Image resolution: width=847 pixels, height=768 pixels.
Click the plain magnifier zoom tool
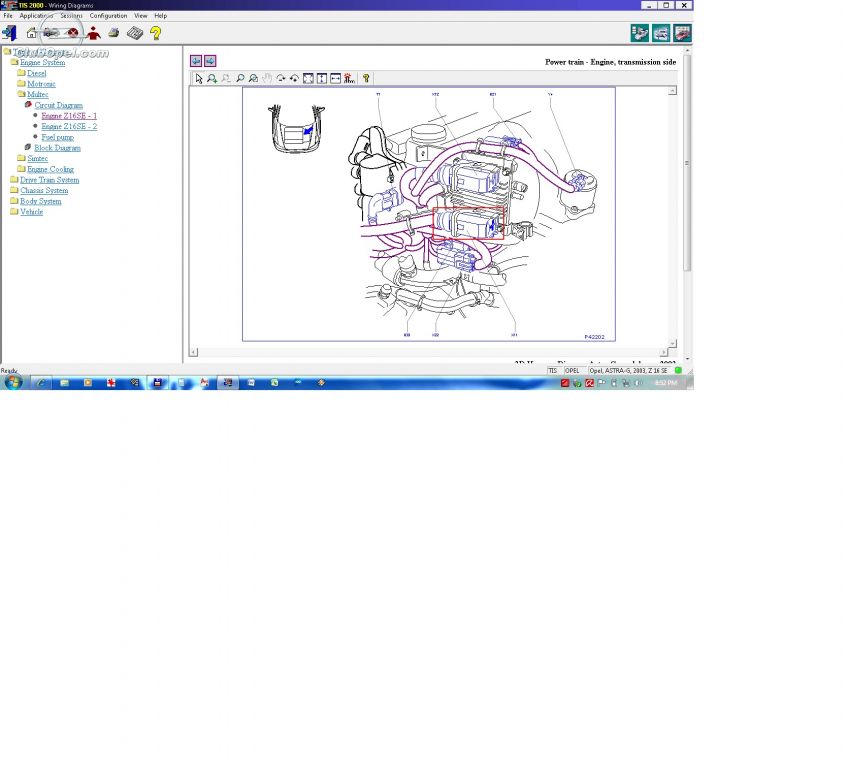pos(240,79)
